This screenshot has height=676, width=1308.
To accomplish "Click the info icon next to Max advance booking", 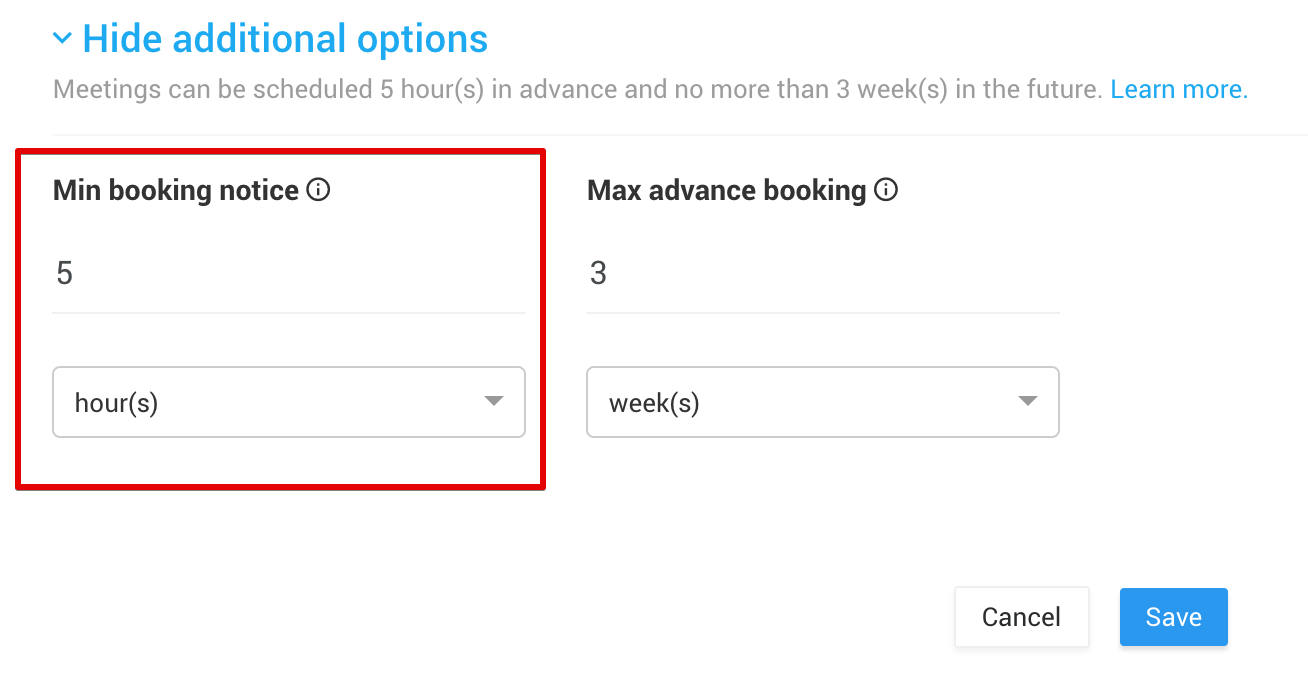I will click(885, 189).
